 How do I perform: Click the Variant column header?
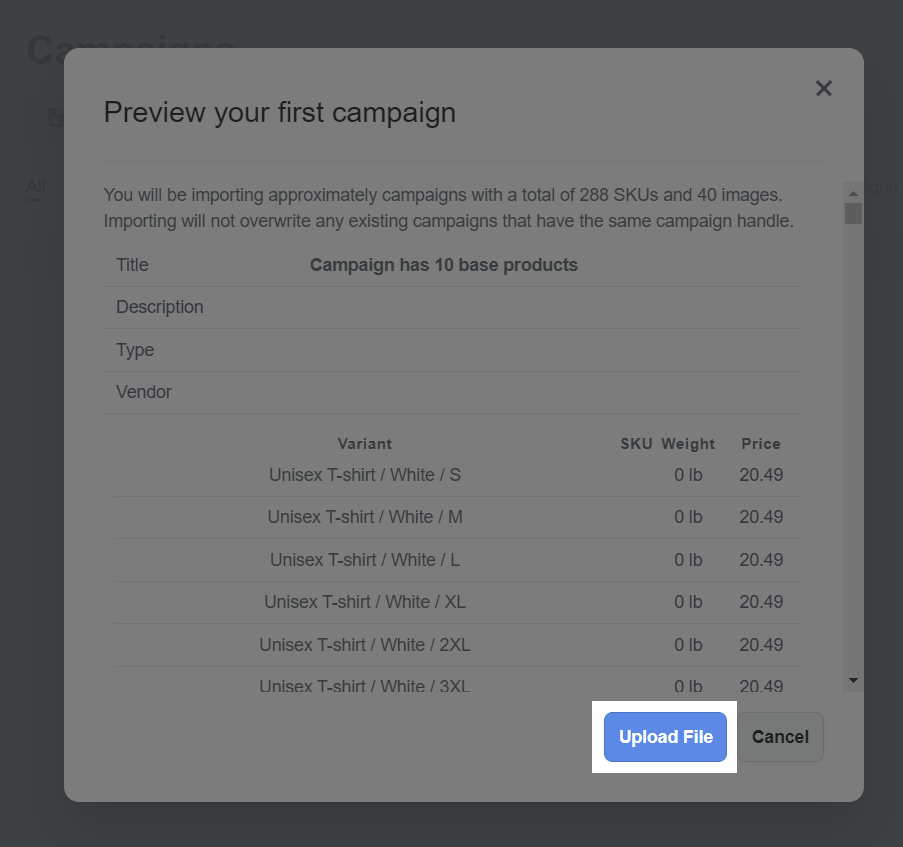pos(365,444)
